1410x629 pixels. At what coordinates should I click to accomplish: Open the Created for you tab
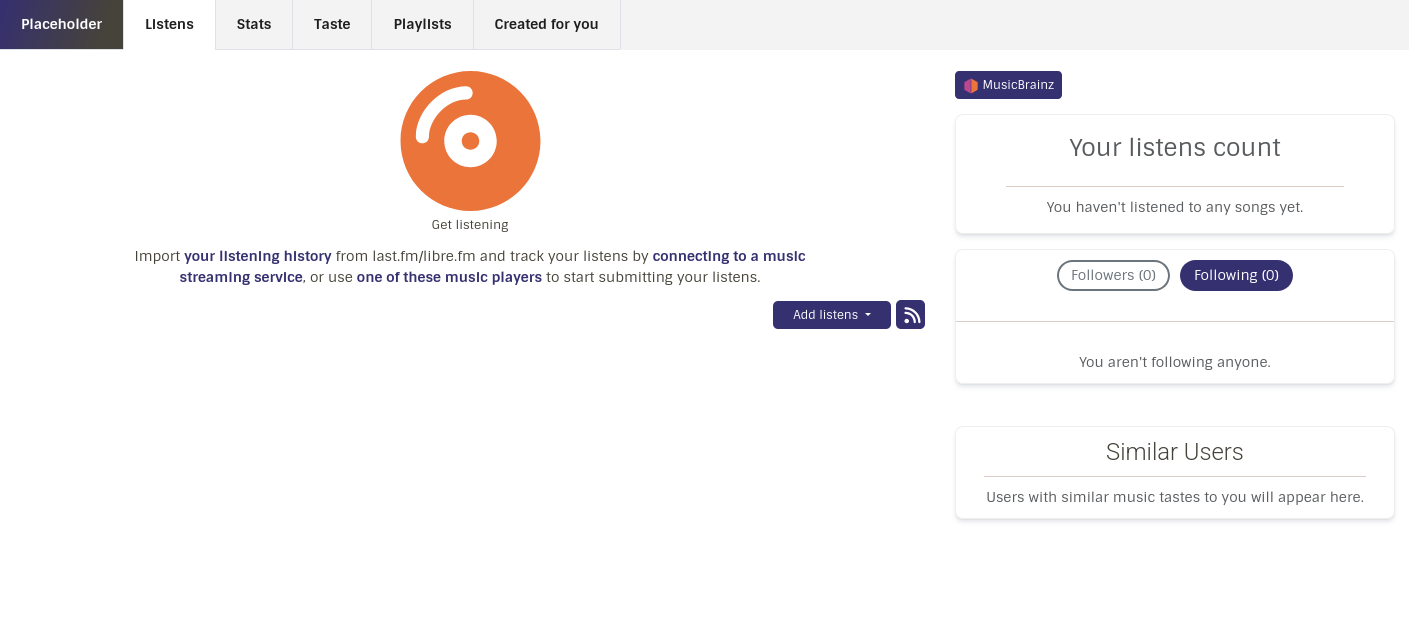point(546,24)
